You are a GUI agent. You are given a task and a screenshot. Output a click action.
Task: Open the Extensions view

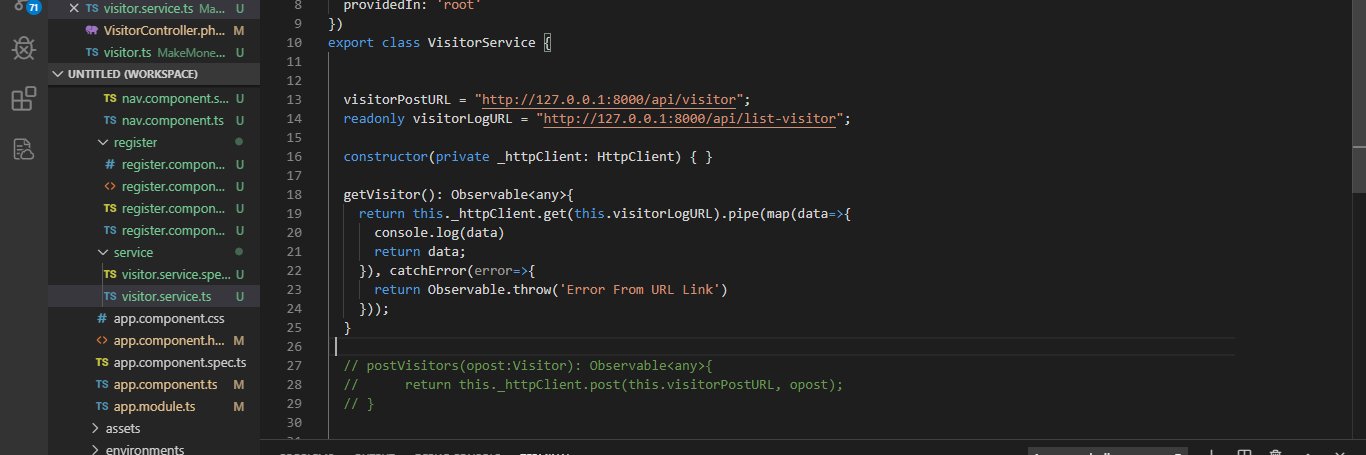point(24,99)
